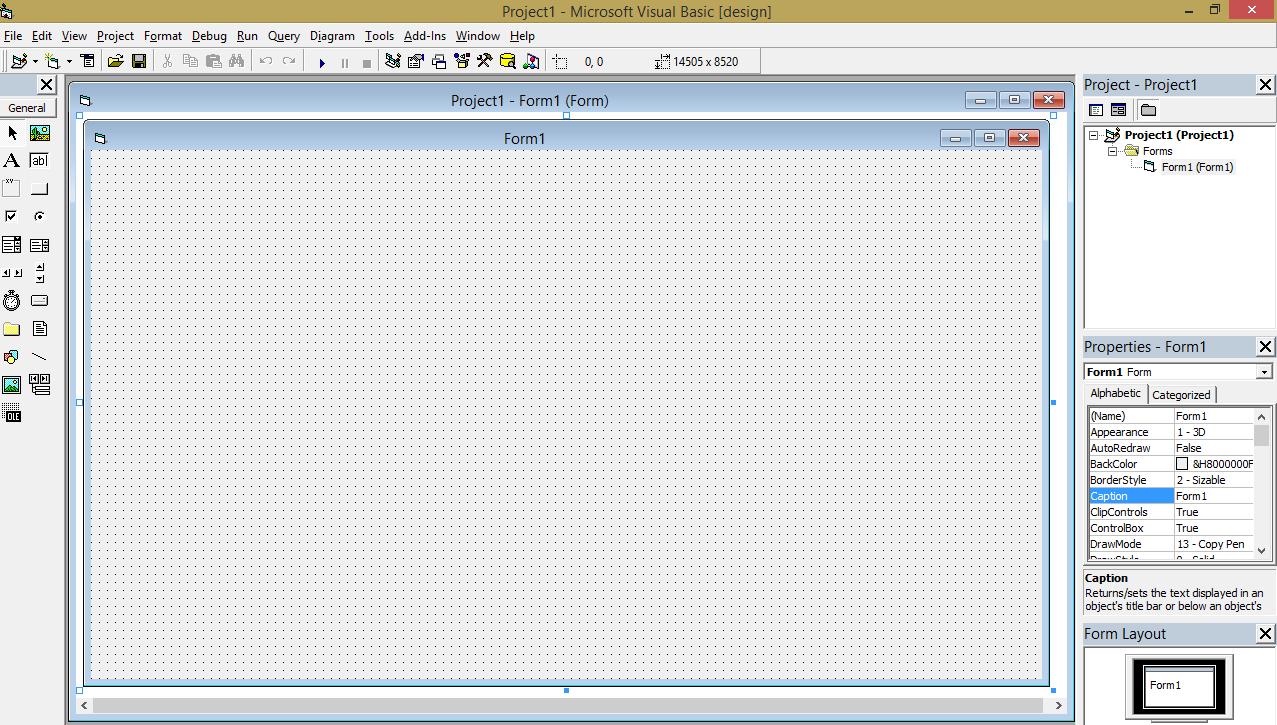Click the Find binoculars icon
The image size is (1277, 725).
tap(236, 61)
